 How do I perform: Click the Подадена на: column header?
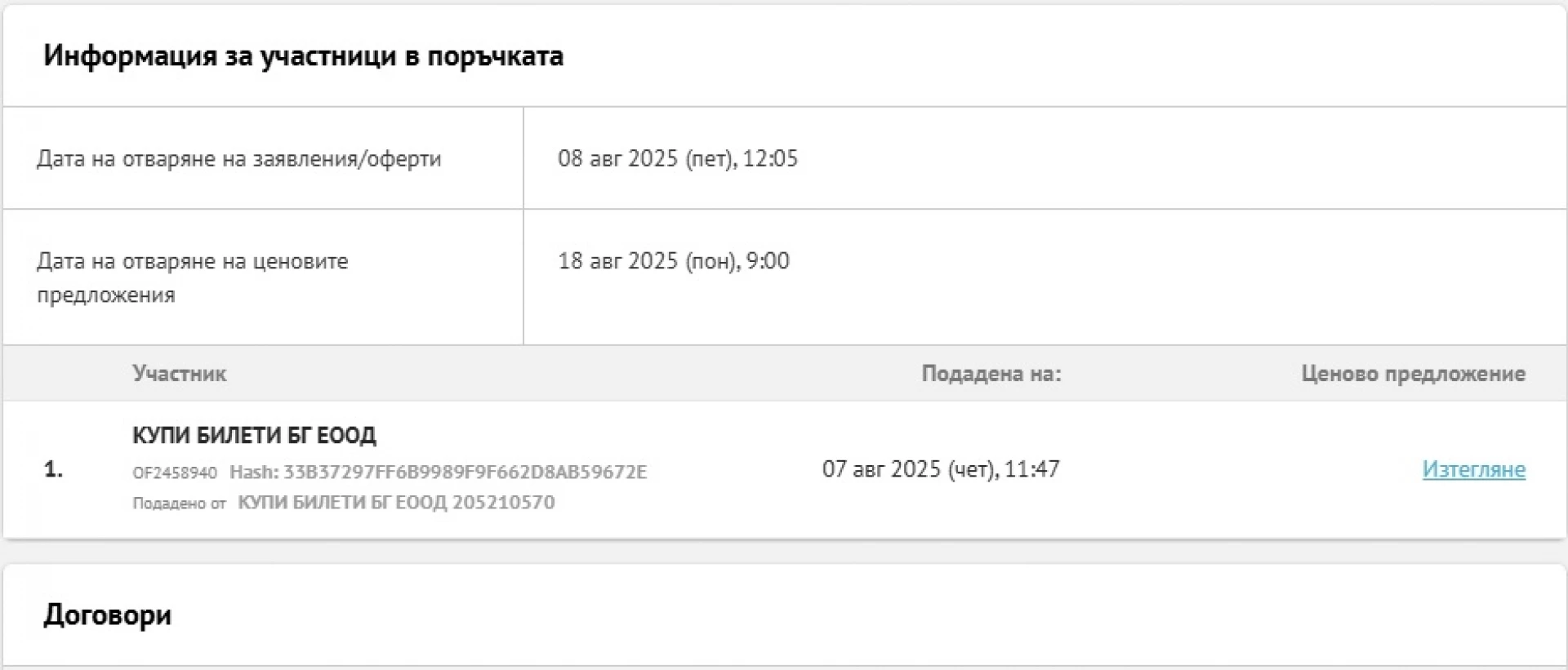[991, 374]
